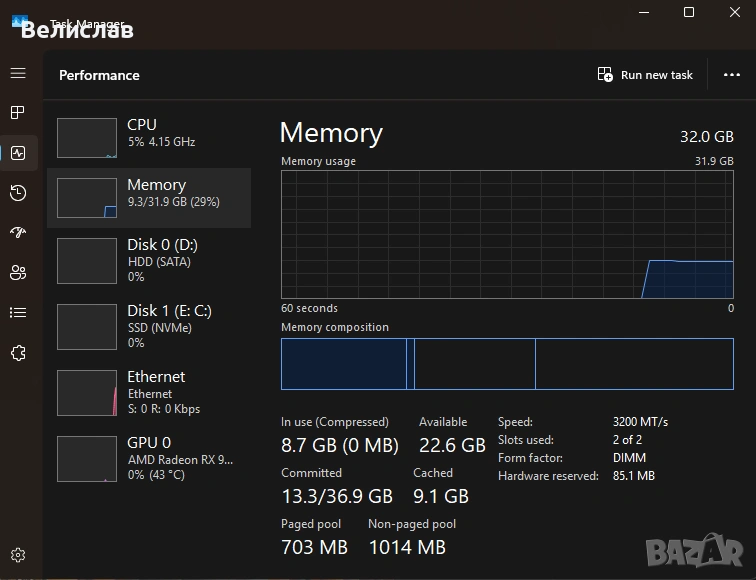Open the Services puzzle-piece icon
Image resolution: width=756 pixels, height=580 pixels.
(18, 353)
